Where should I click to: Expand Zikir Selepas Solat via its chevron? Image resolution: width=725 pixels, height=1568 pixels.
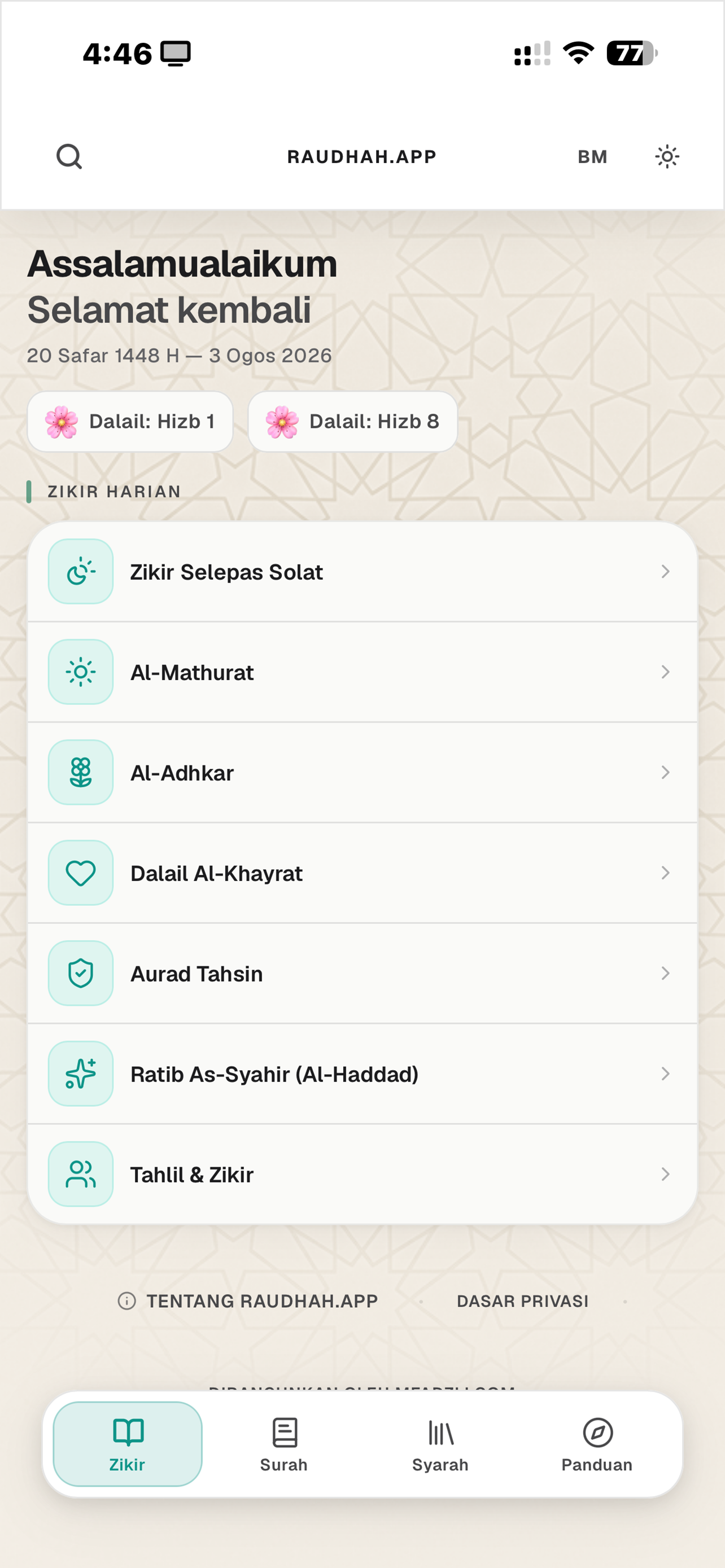(665, 572)
